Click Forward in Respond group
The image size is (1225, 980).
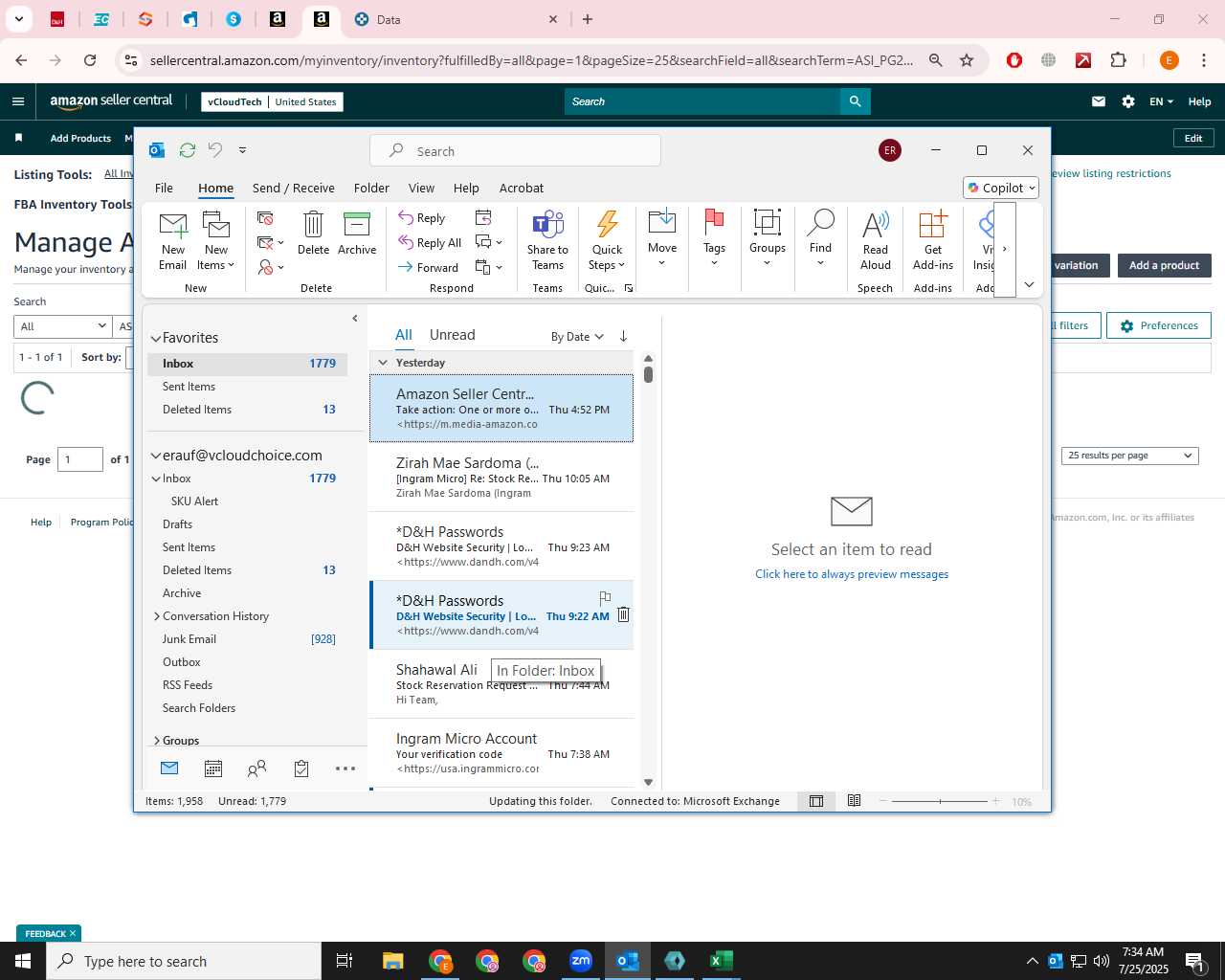tap(428, 268)
